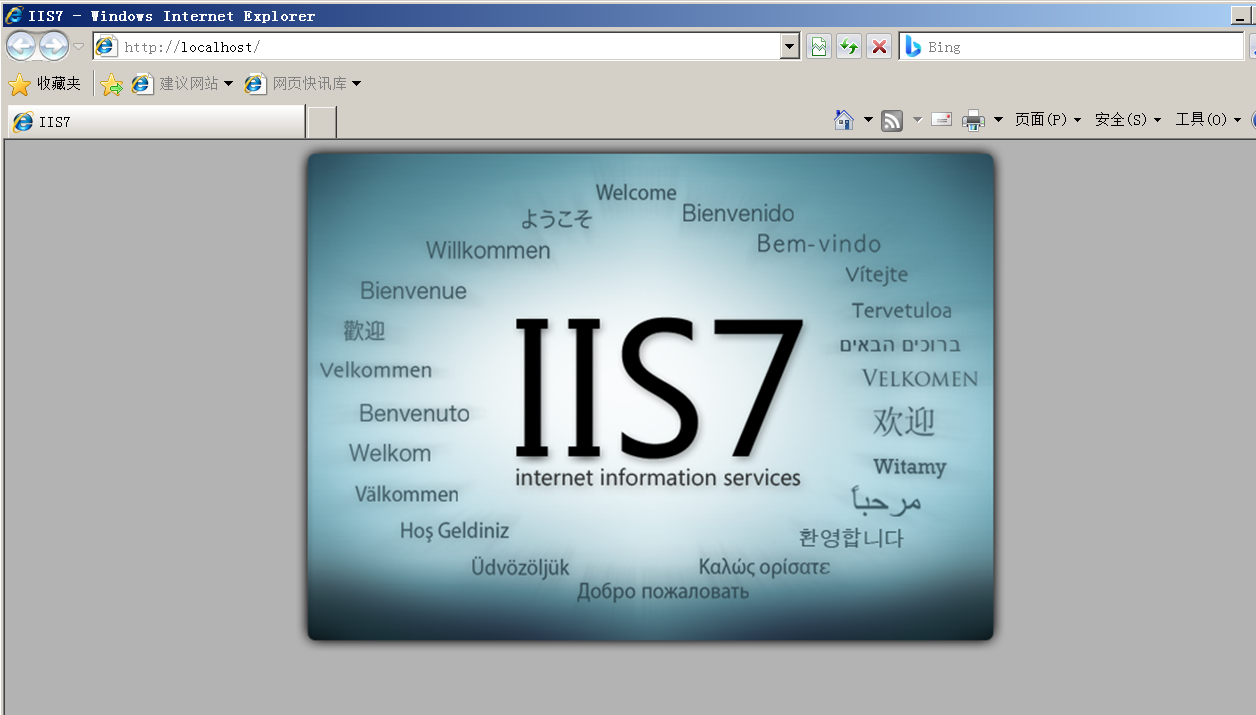Image resolution: width=1256 pixels, height=715 pixels.
Task: Click the browser Forward button
Action: coord(54,46)
